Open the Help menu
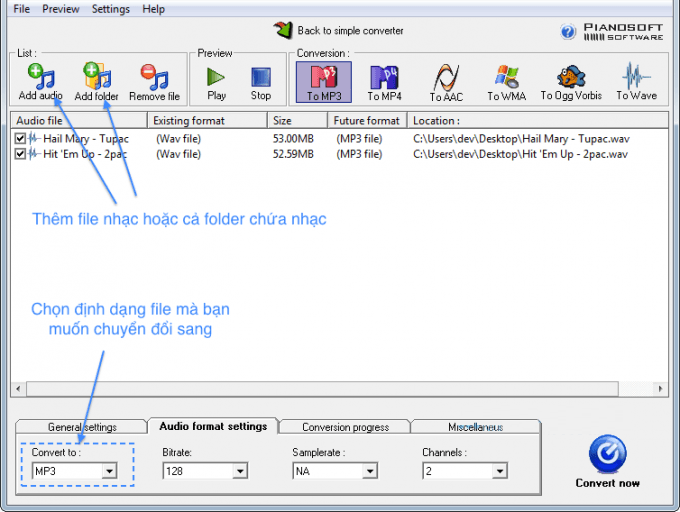 (154, 9)
